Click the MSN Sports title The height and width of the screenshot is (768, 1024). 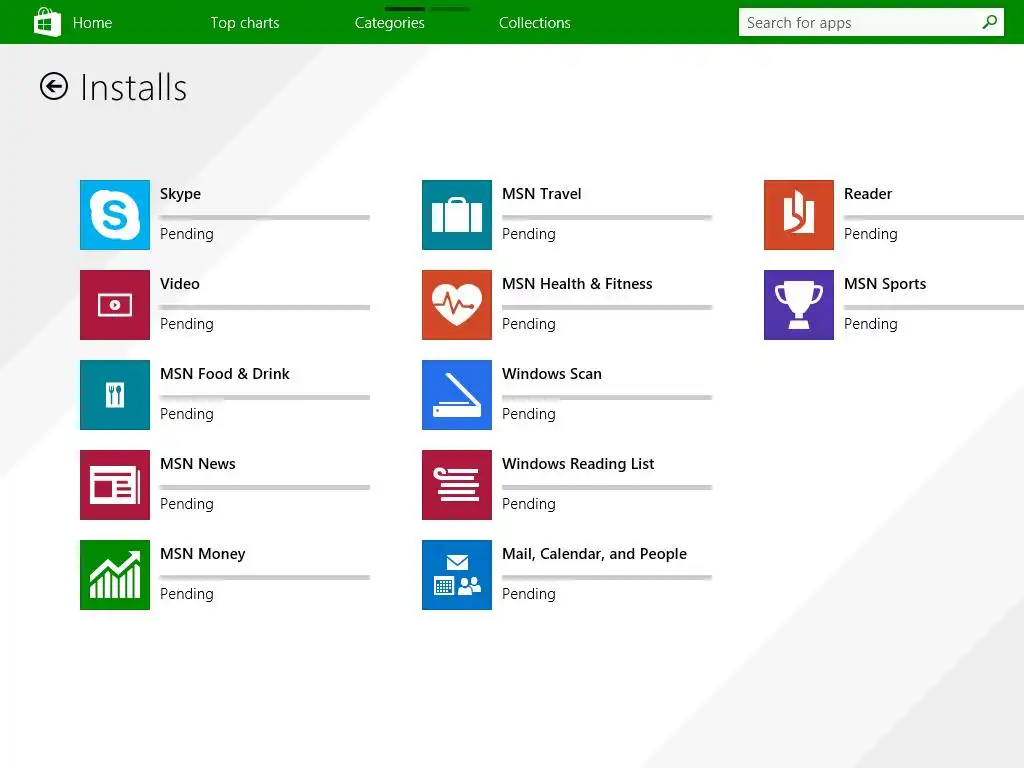pos(885,284)
